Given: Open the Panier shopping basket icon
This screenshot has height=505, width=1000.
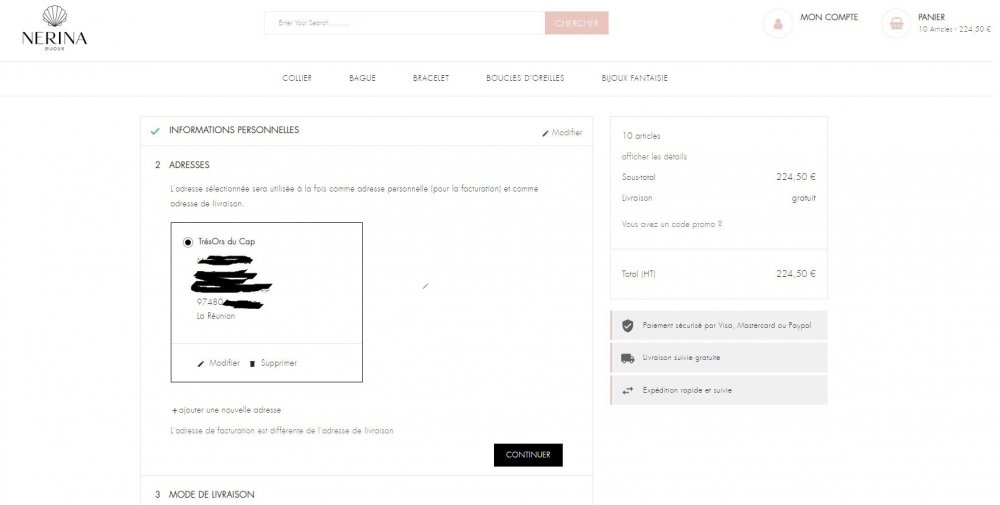Looking at the screenshot, I should (896, 23).
